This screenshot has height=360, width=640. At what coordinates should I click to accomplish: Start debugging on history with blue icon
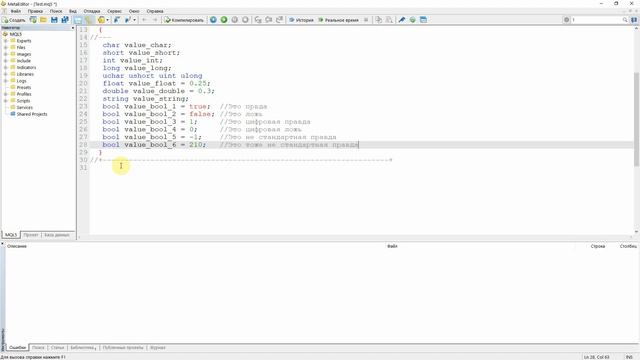pos(213,20)
